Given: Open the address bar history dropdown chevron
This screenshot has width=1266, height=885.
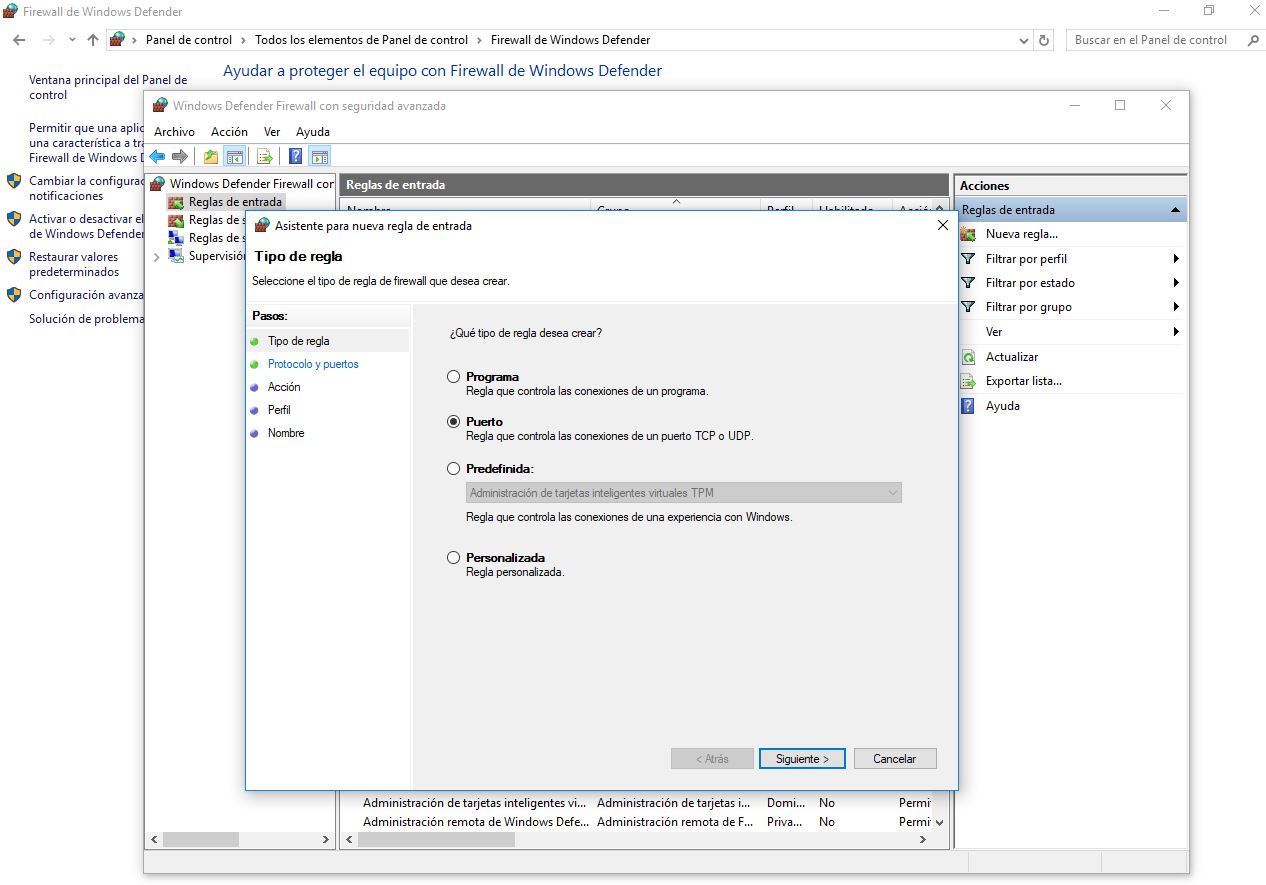Looking at the screenshot, I should (1023, 41).
